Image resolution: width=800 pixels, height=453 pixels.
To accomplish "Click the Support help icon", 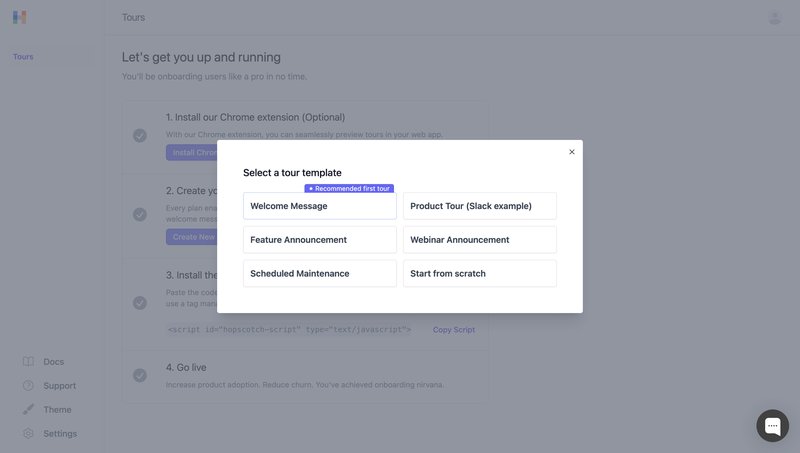I will [x=28, y=386].
